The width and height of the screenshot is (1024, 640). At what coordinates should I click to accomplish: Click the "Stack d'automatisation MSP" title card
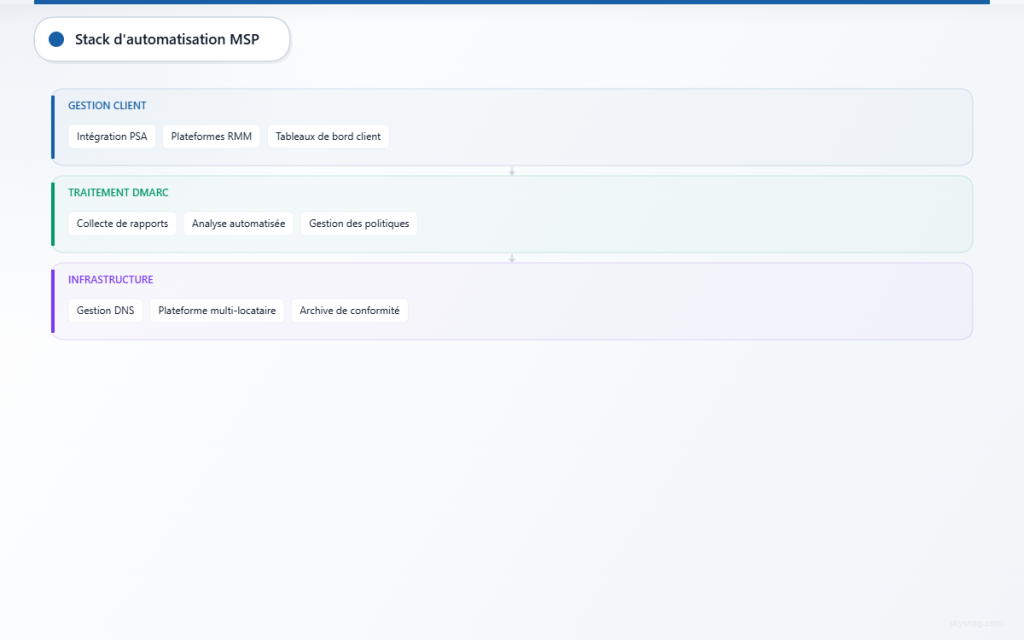[161, 39]
